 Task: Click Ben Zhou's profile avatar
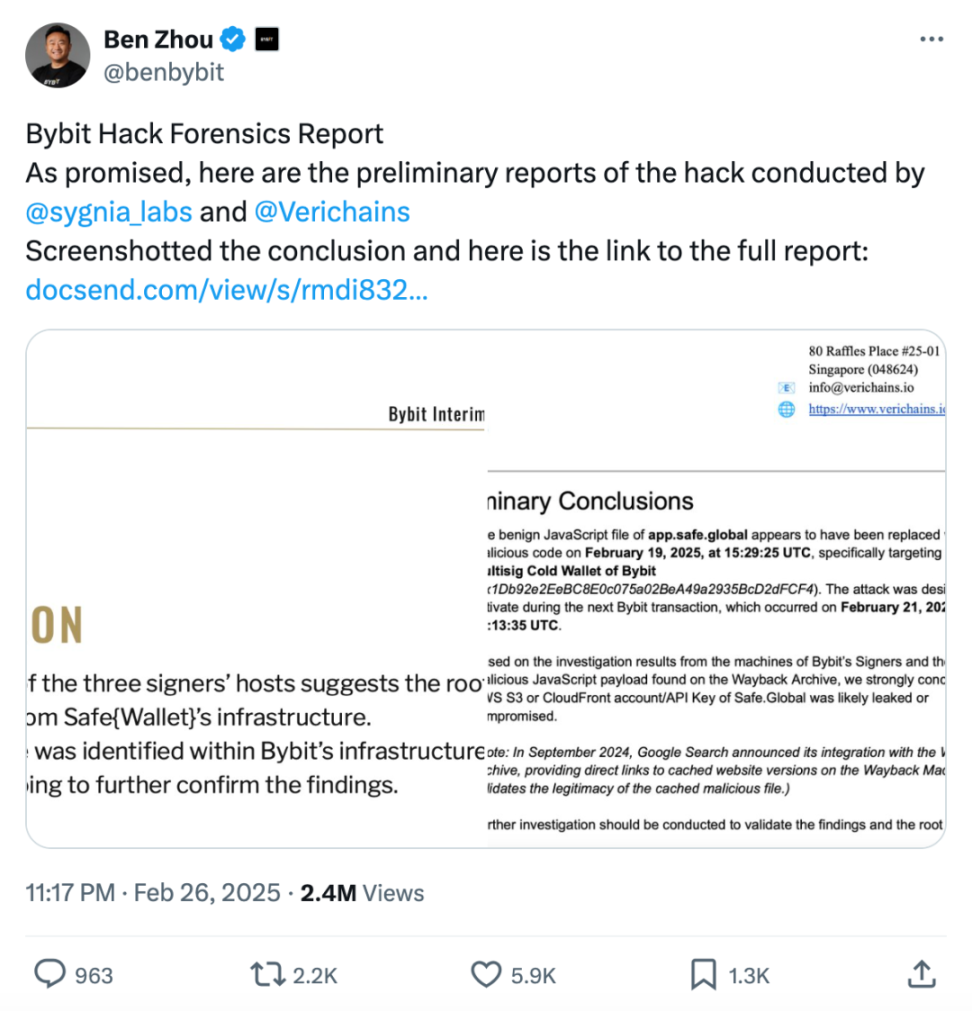(x=57, y=55)
